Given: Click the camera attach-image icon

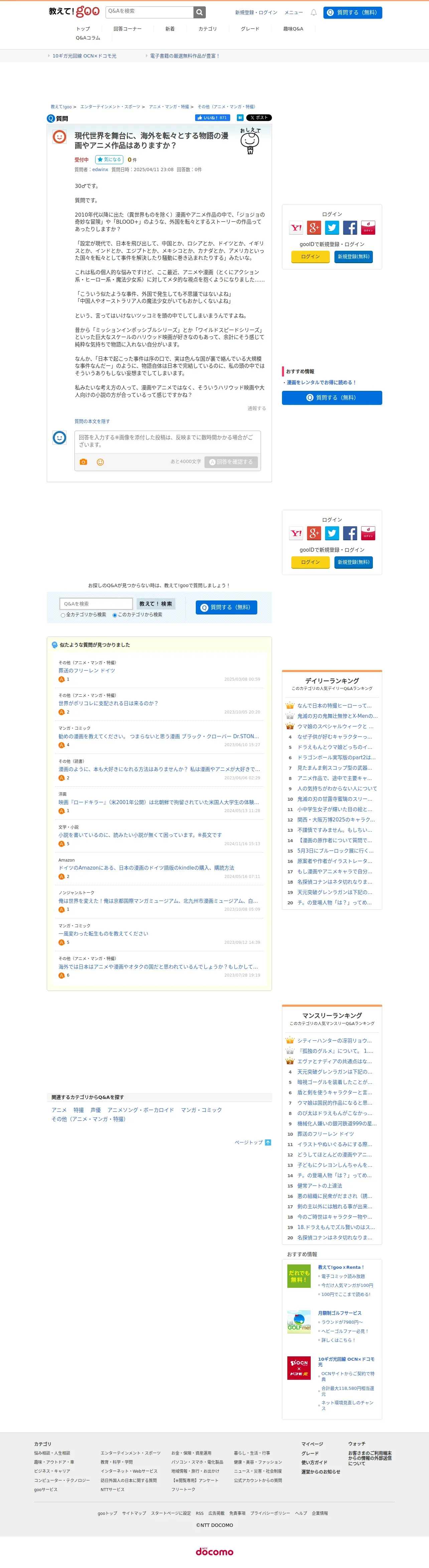Looking at the screenshot, I should pos(84,462).
